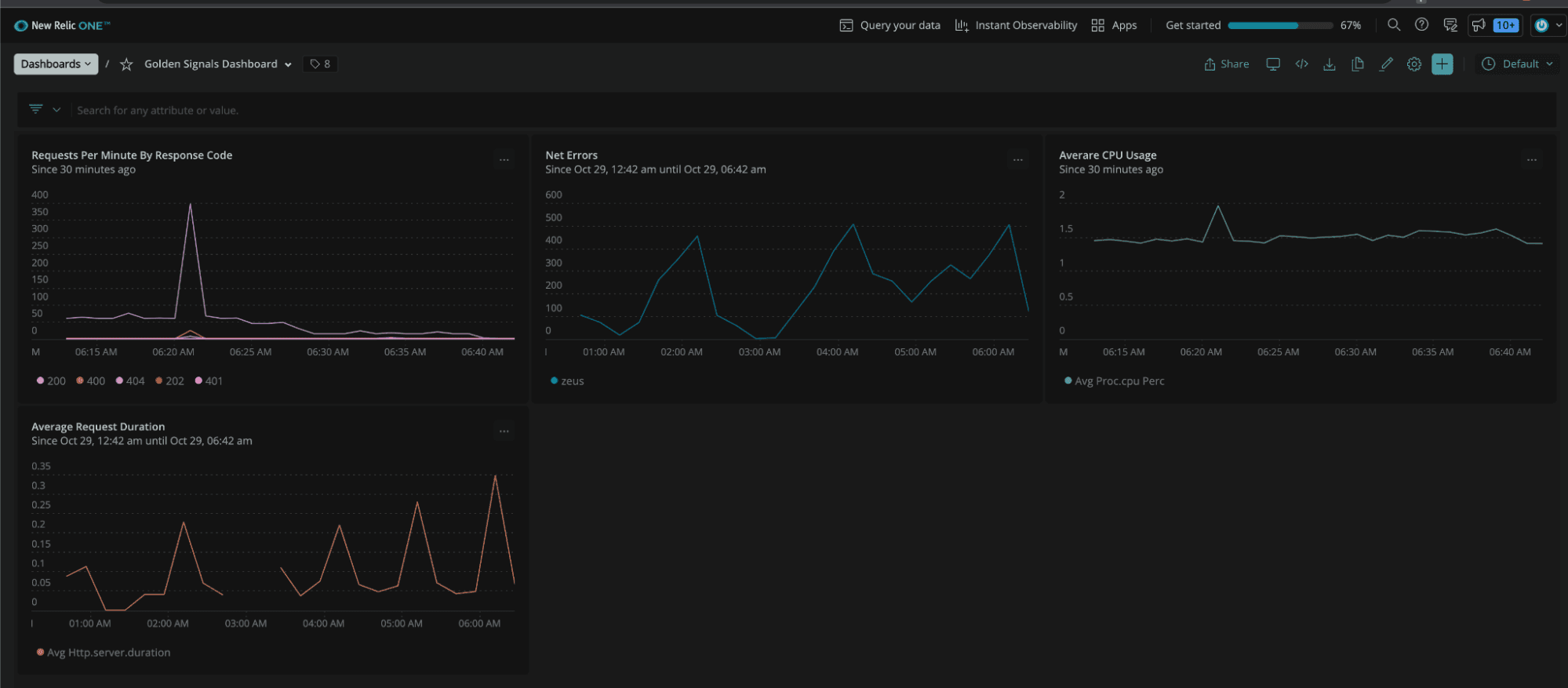Click the TV mode monitor icon
This screenshot has height=688, width=1568.
click(1273, 64)
